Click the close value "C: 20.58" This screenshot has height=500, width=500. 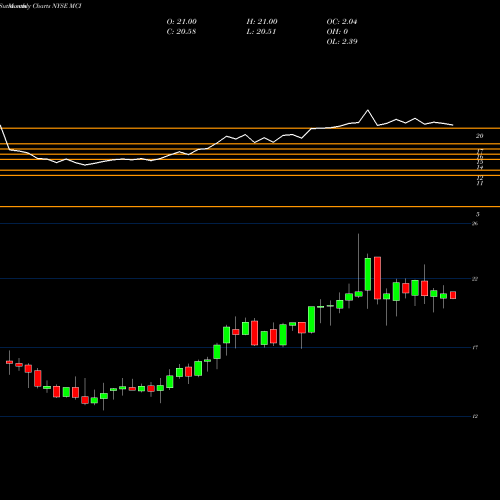[x=181, y=32]
